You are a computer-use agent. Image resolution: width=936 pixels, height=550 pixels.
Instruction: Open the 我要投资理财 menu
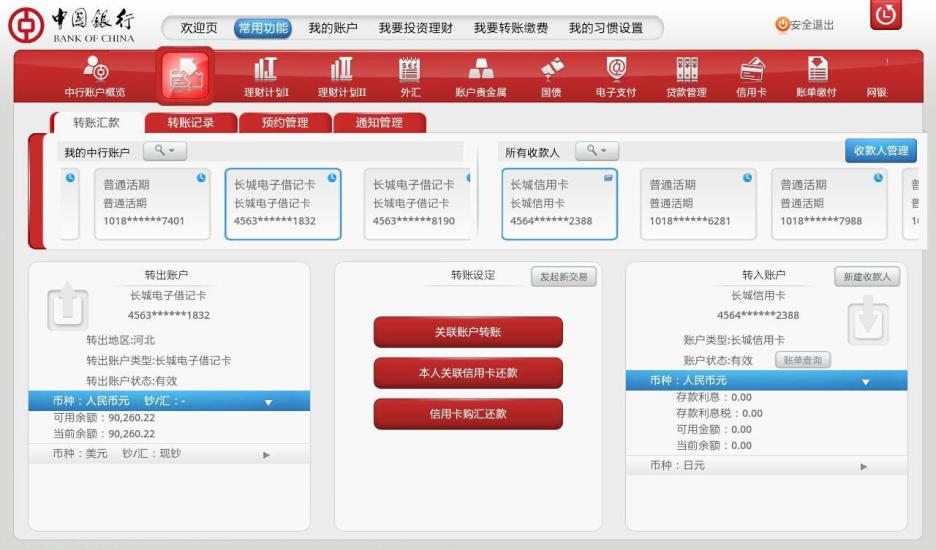(415, 28)
